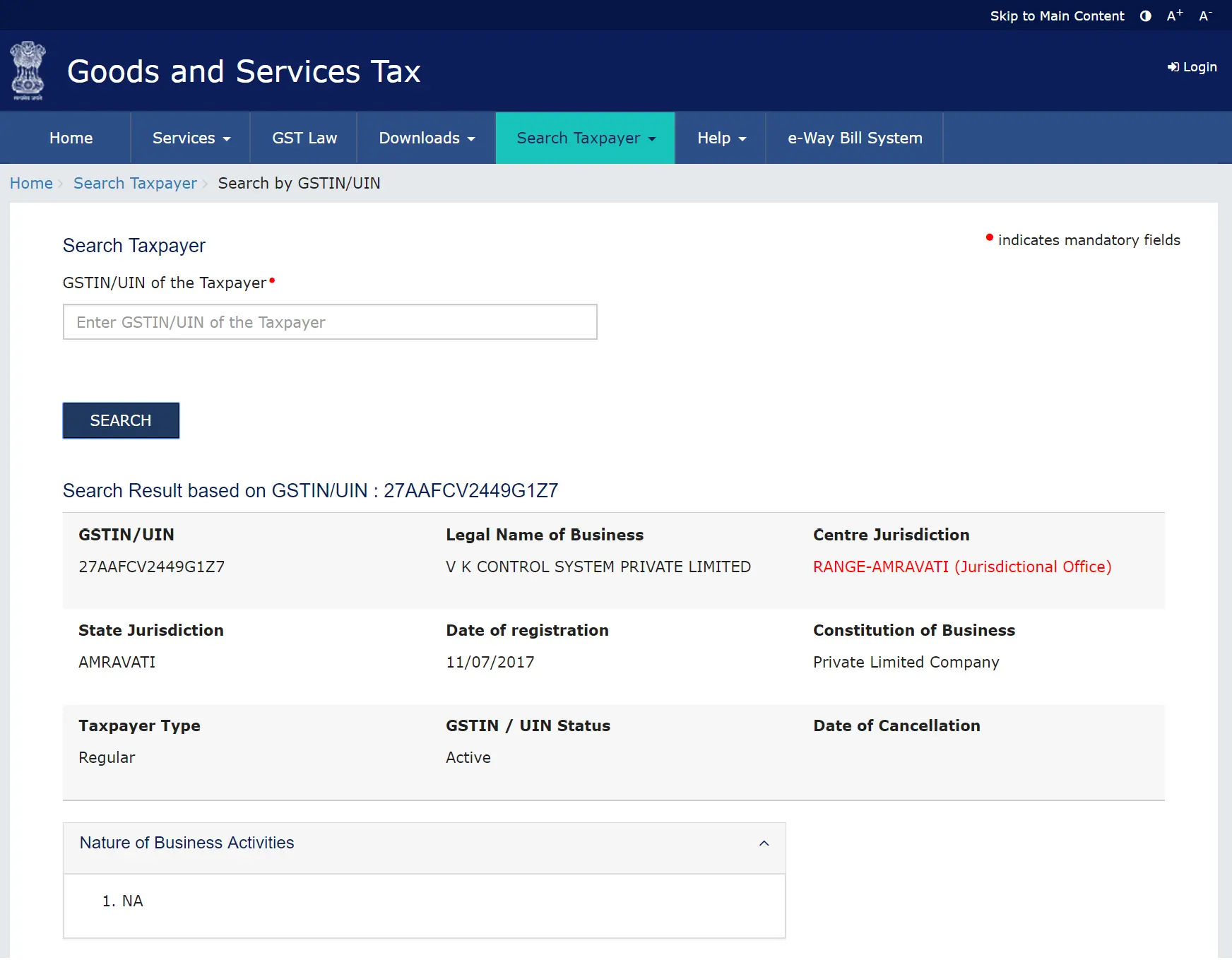The image size is (1232, 960).
Task: Toggle the high contrast mode icon
Action: (1145, 16)
